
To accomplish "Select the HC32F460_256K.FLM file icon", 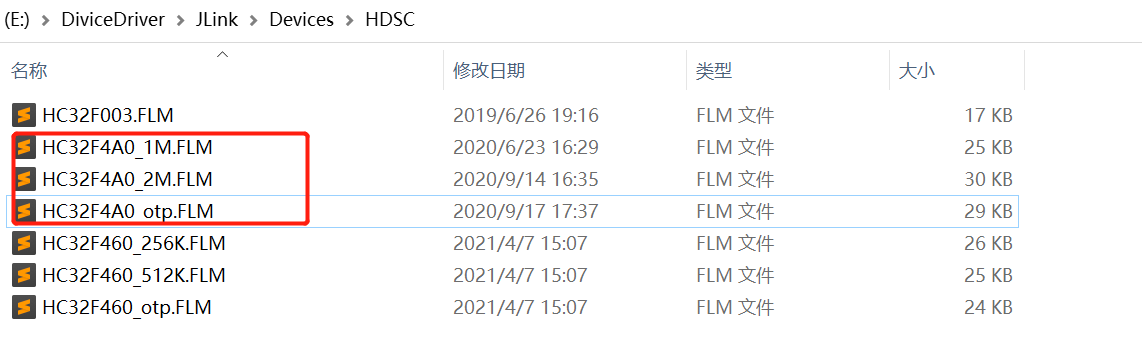I will [25, 243].
